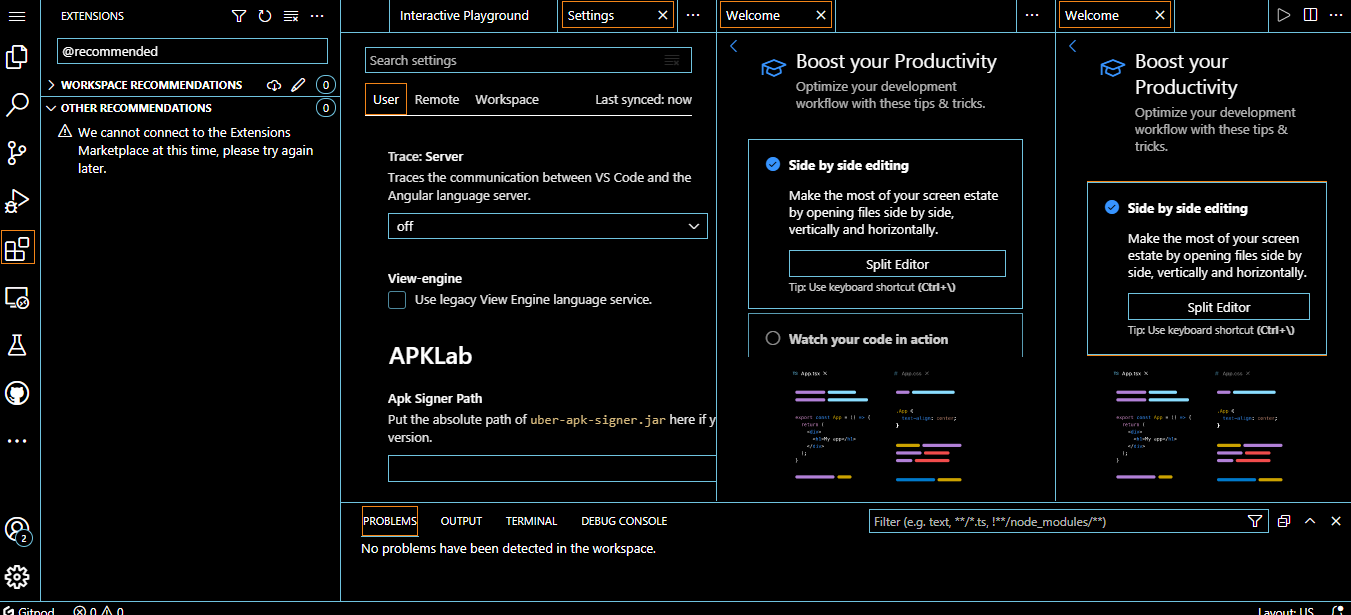
Task: Click Split Editor button in middle Welcome
Action: pyautogui.click(x=897, y=264)
